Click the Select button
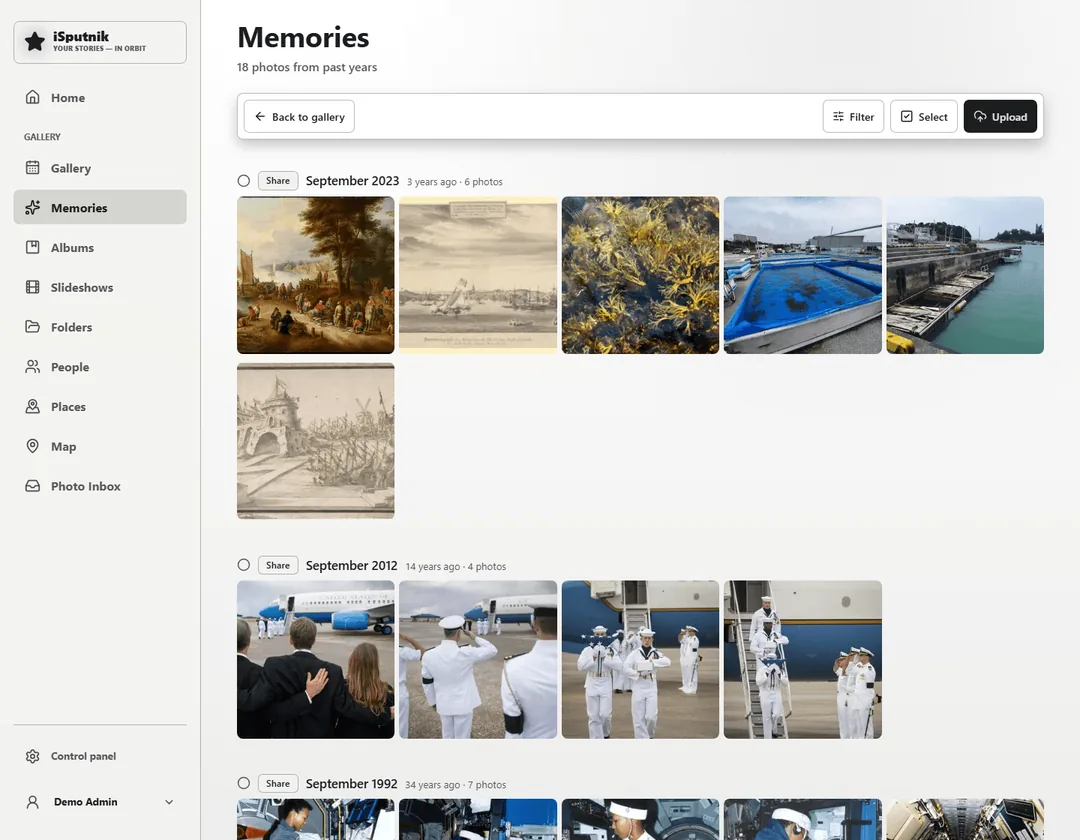Screen dimensions: 1080x840 [x=924, y=116]
